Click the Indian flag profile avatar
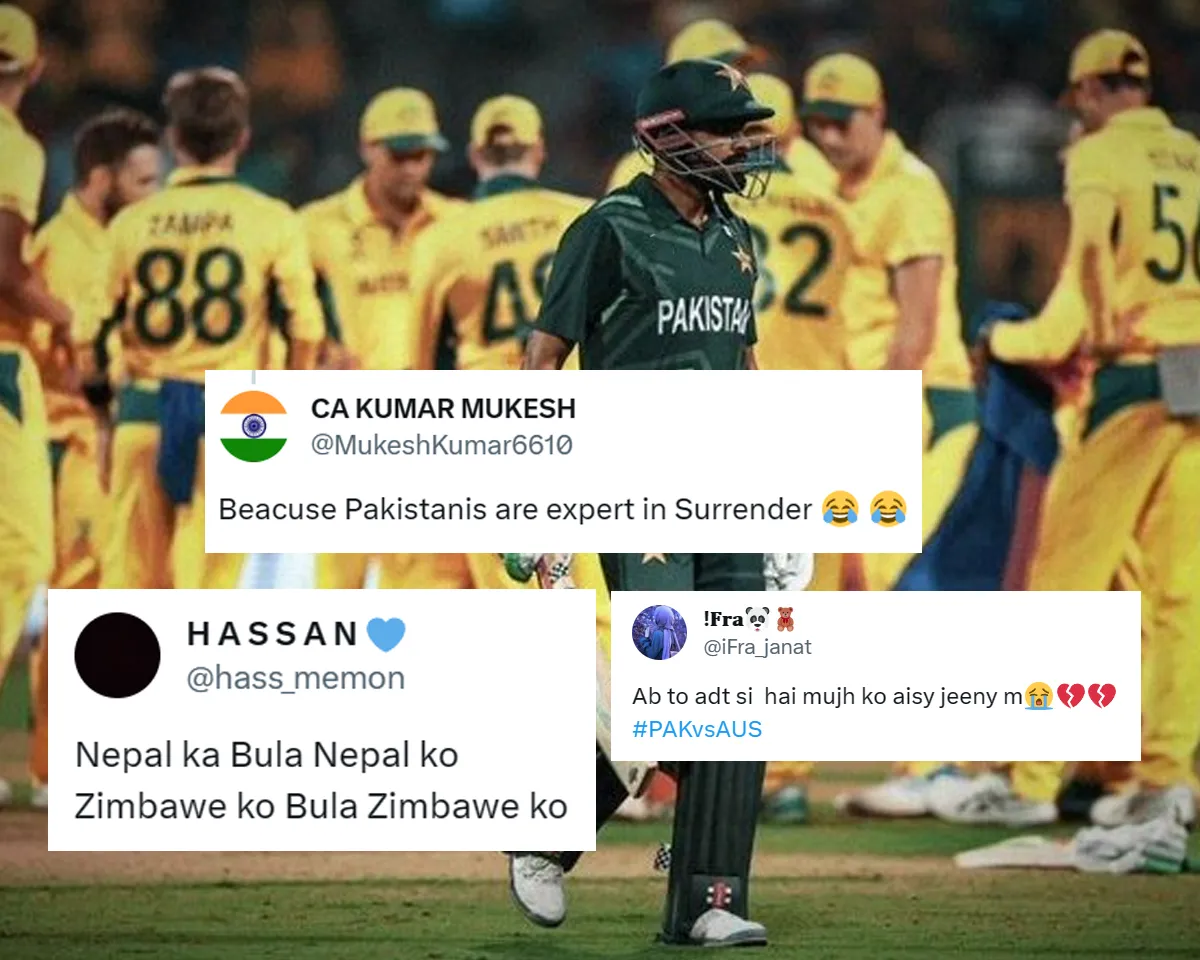Image resolution: width=1200 pixels, height=960 pixels. (x=253, y=426)
